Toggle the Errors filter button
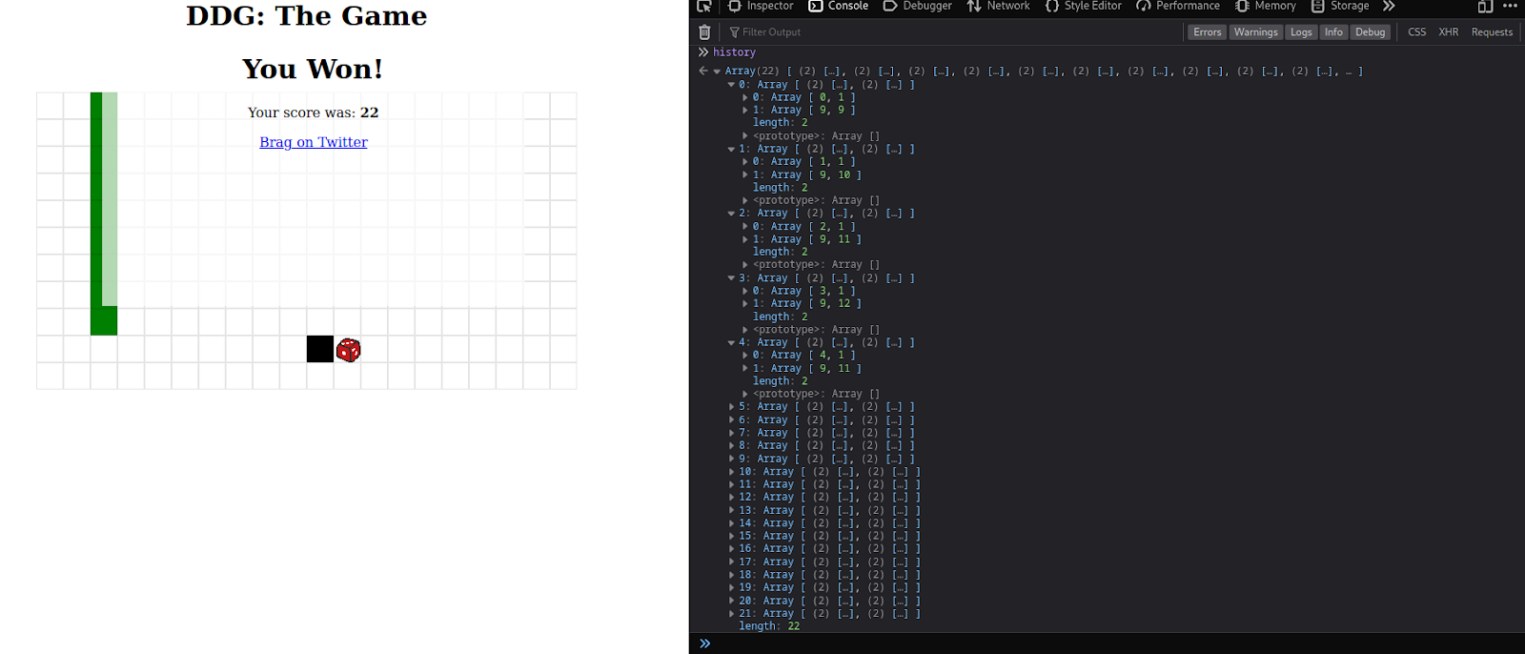The height and width of the screenshot is (654, 1525). click(x=1207, y=32)
